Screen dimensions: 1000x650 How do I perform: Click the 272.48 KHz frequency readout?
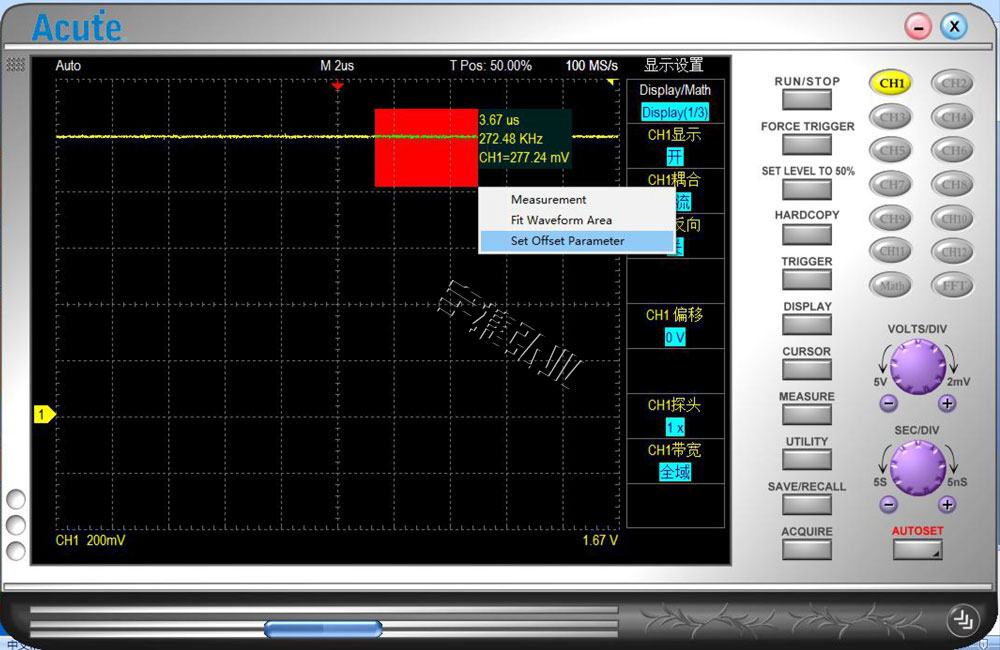[x=511, y=138]
